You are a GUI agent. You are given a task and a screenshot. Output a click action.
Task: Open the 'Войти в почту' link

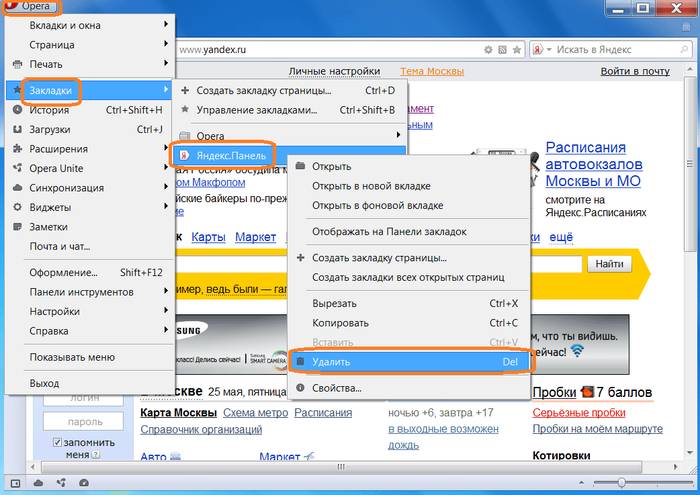635,71
